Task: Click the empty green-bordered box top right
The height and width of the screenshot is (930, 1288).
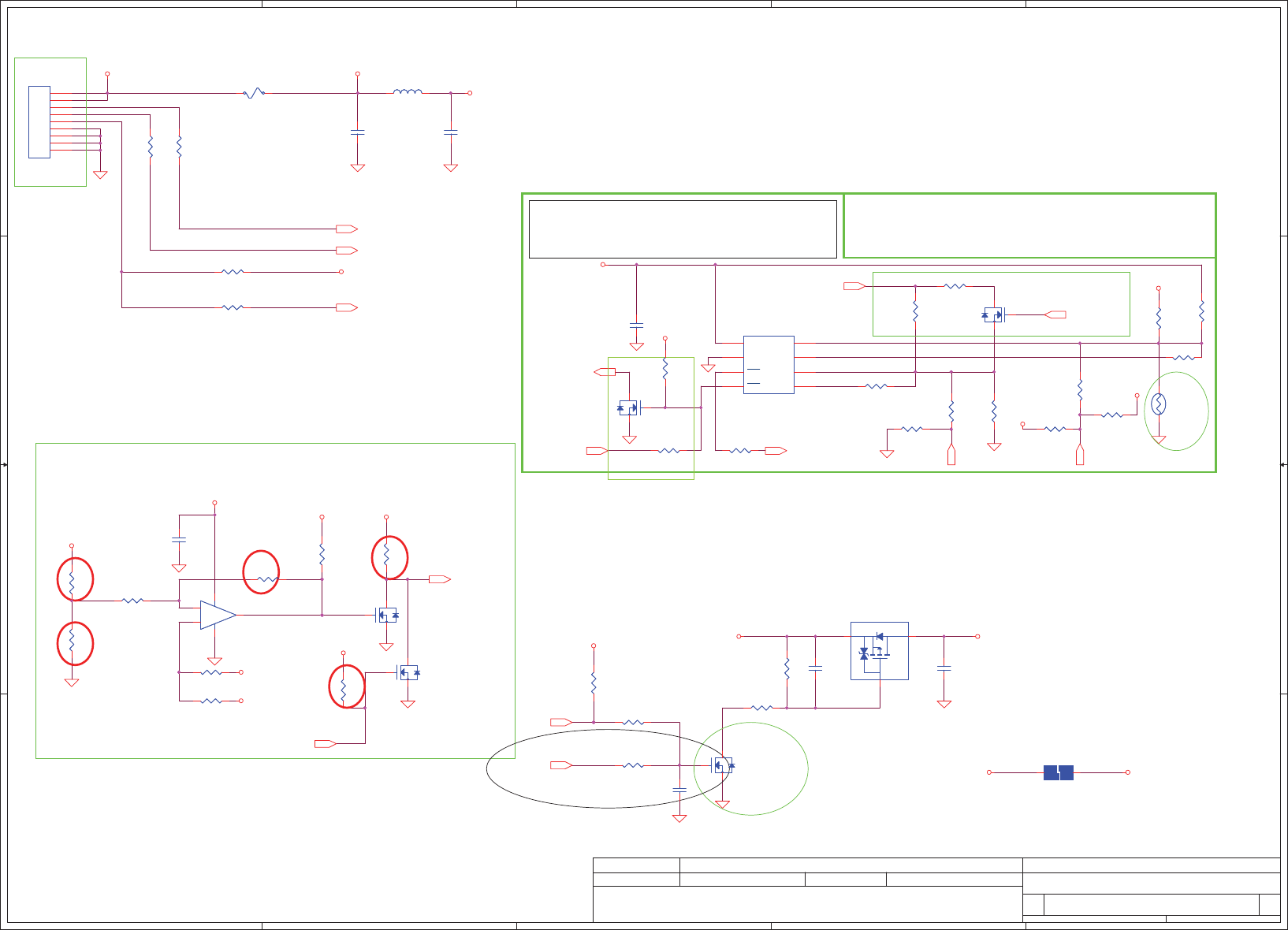Action: [x=1029, y=225]
